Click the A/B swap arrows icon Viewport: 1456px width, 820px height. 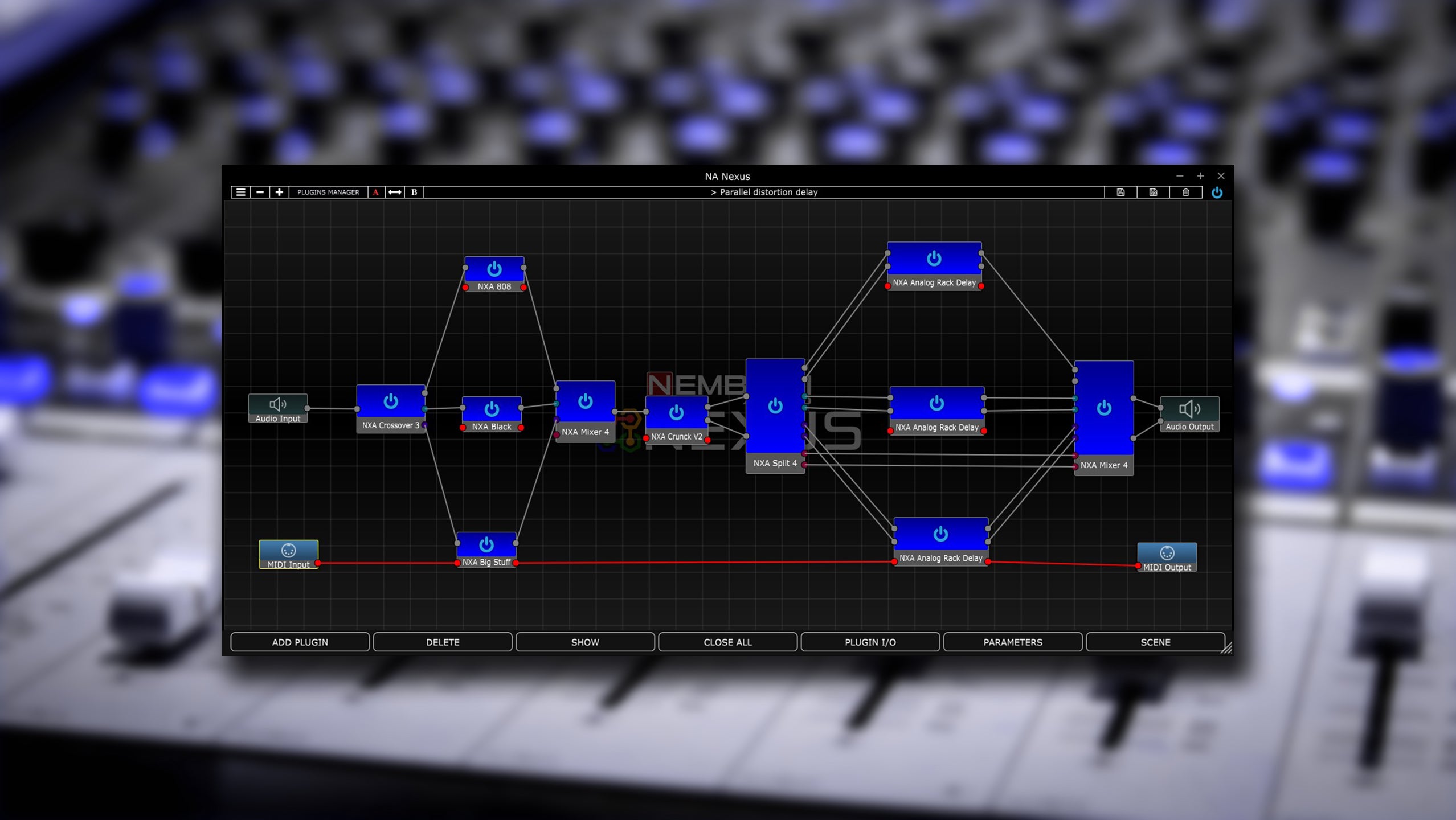[x=395, y=192]
